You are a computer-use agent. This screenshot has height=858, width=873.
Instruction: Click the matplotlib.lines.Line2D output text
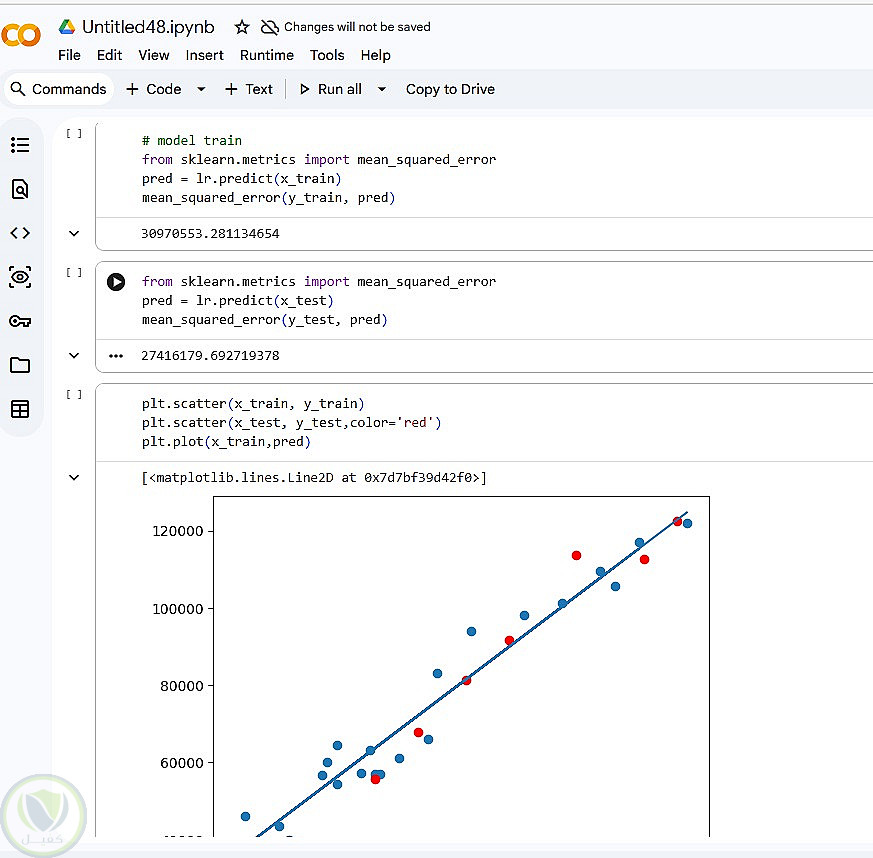point(314,477)
